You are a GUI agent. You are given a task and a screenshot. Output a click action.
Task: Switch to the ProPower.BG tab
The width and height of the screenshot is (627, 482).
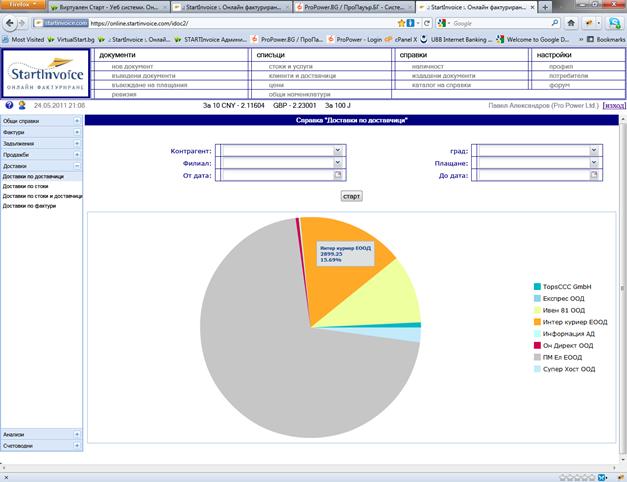tap(353, 7)
